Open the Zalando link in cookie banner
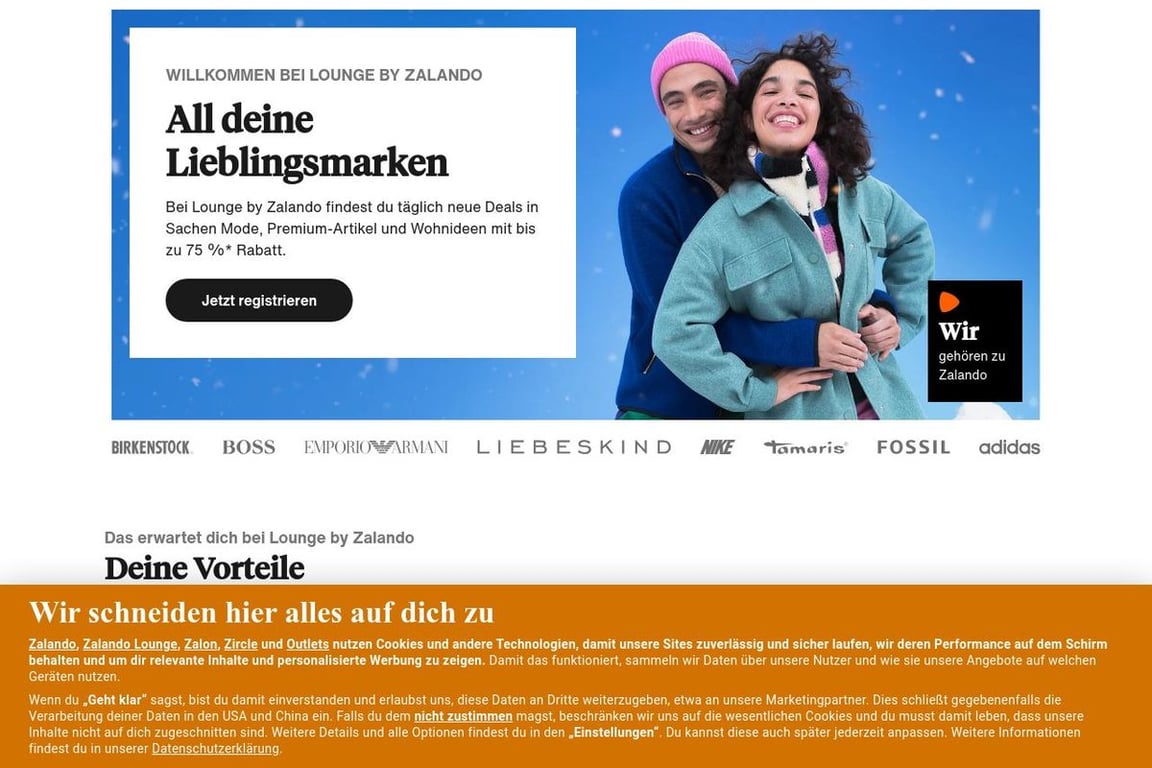 click(52, 645)
